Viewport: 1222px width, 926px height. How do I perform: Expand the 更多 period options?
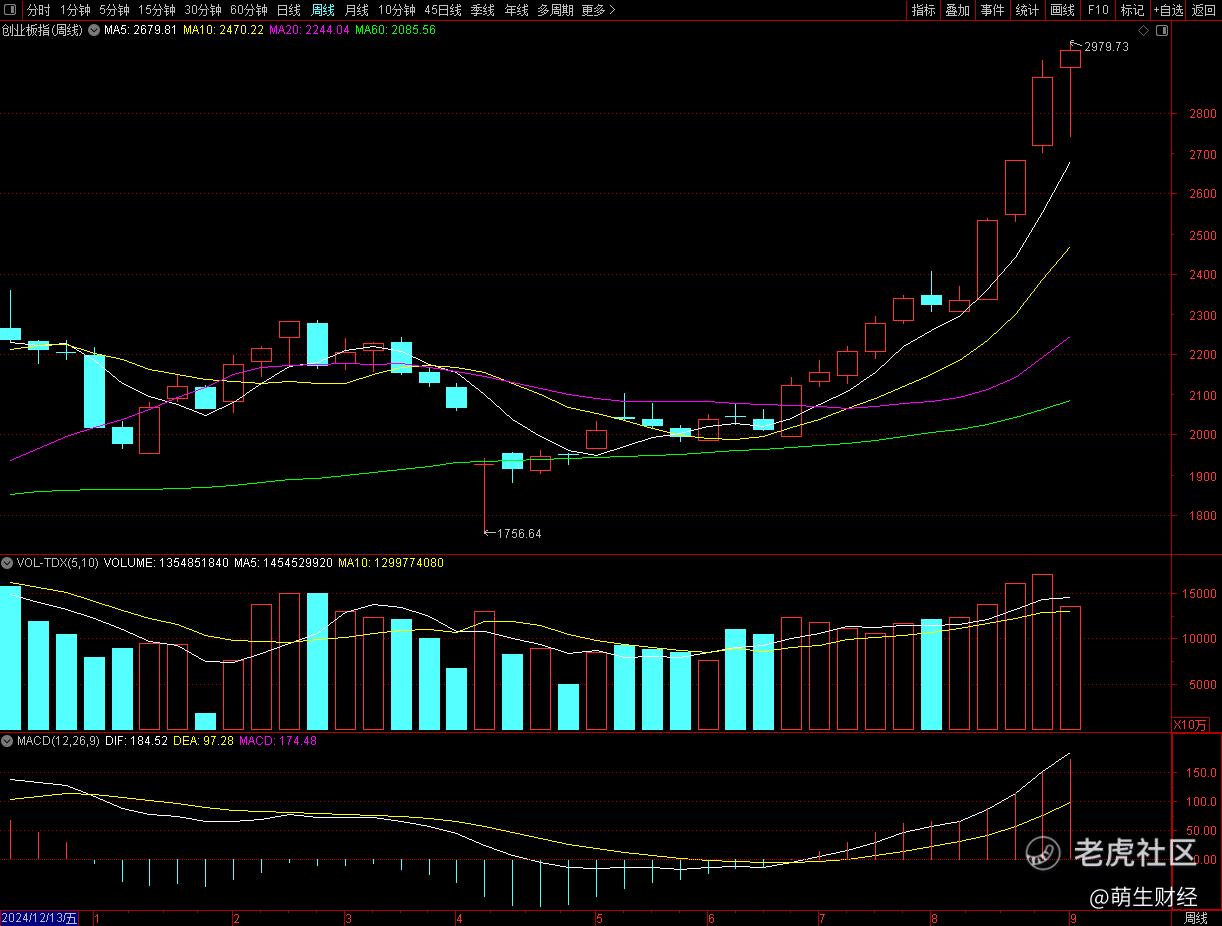(x=598, y=10)
